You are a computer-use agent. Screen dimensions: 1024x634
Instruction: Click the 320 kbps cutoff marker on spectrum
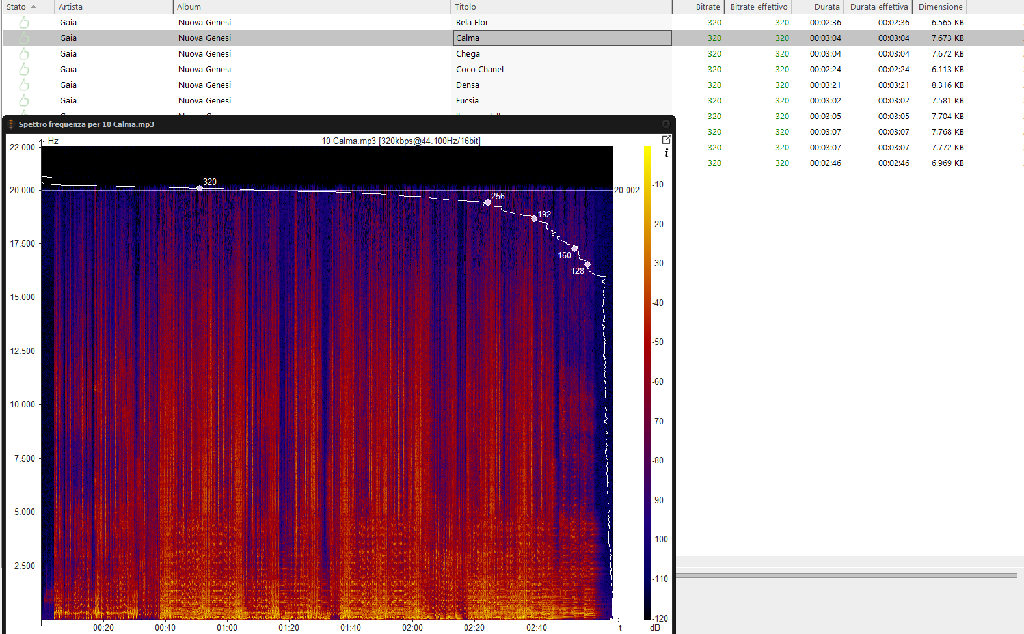(x=200, y=188)
